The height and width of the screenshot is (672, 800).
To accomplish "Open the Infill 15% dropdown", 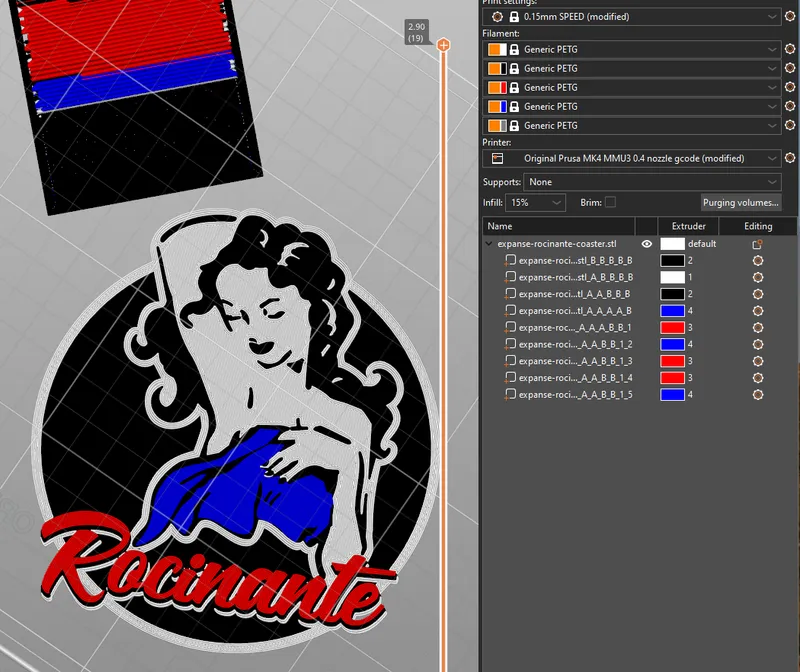I will point(535,202).
